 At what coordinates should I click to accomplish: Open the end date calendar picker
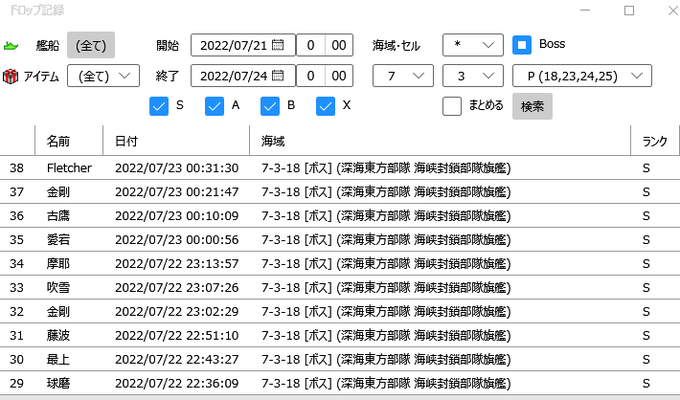(x=278, y=76)
